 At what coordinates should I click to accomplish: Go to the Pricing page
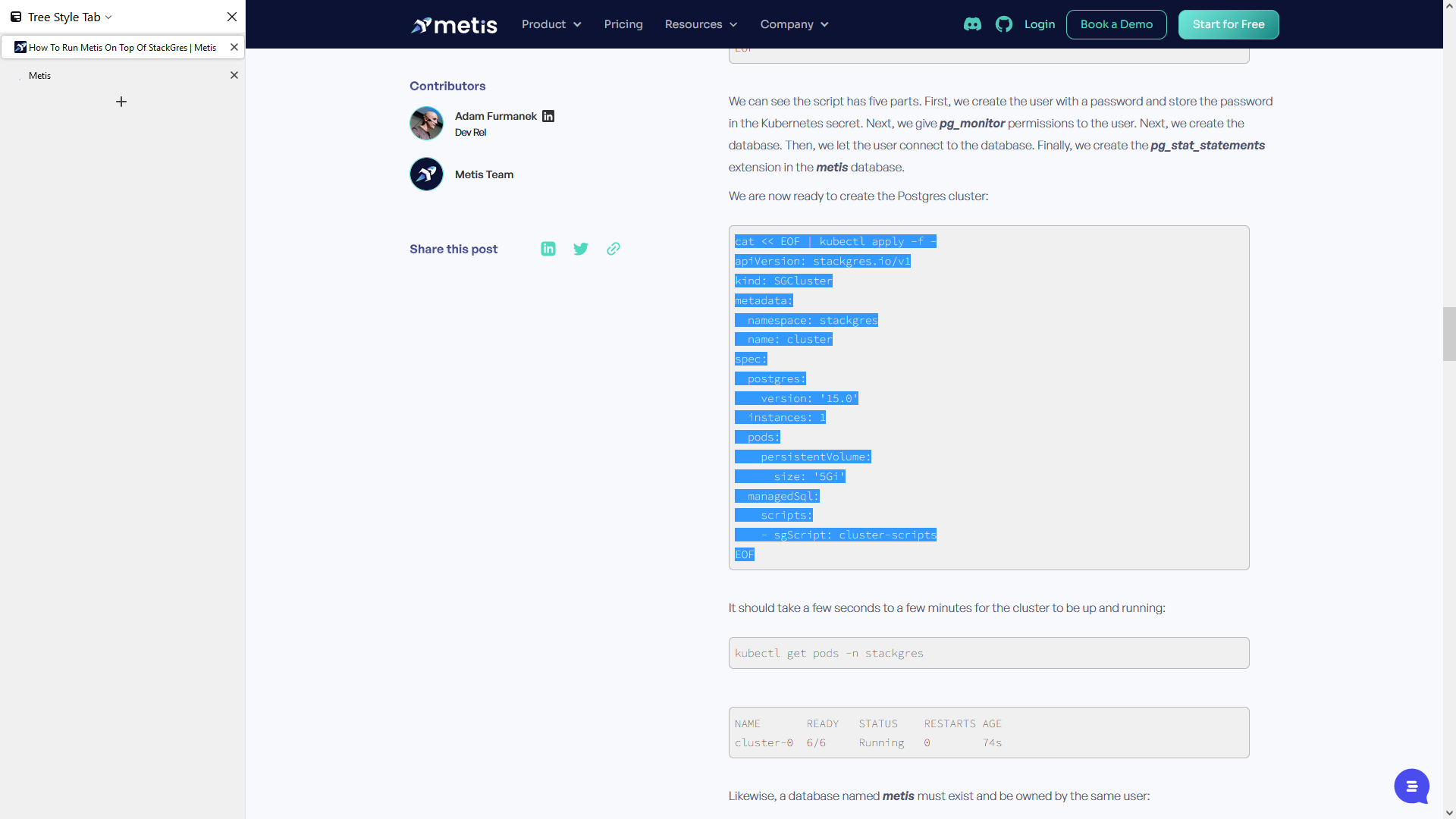pyautogui.click(x=623, y=24)
